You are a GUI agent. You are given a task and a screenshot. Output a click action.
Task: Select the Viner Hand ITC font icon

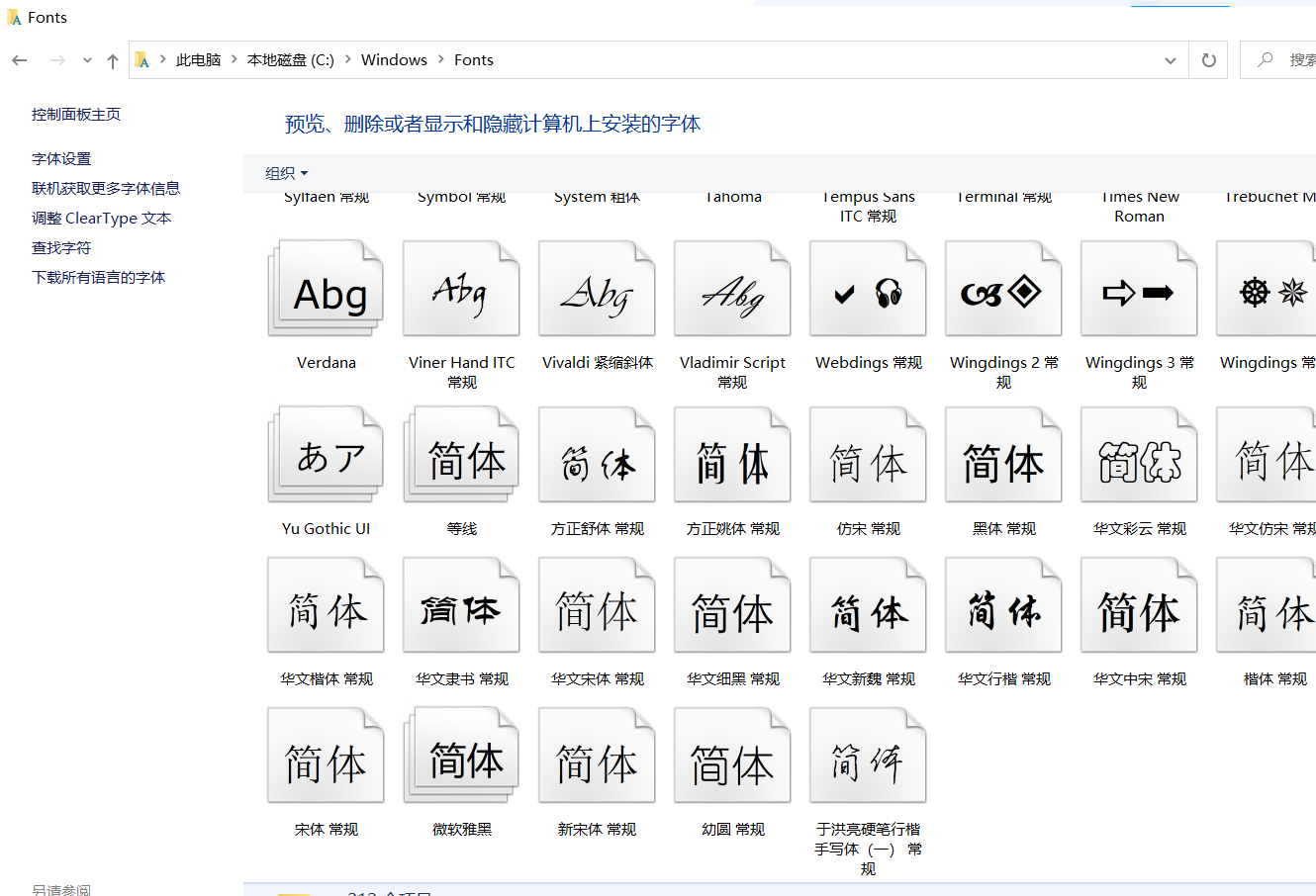[461, 288]
